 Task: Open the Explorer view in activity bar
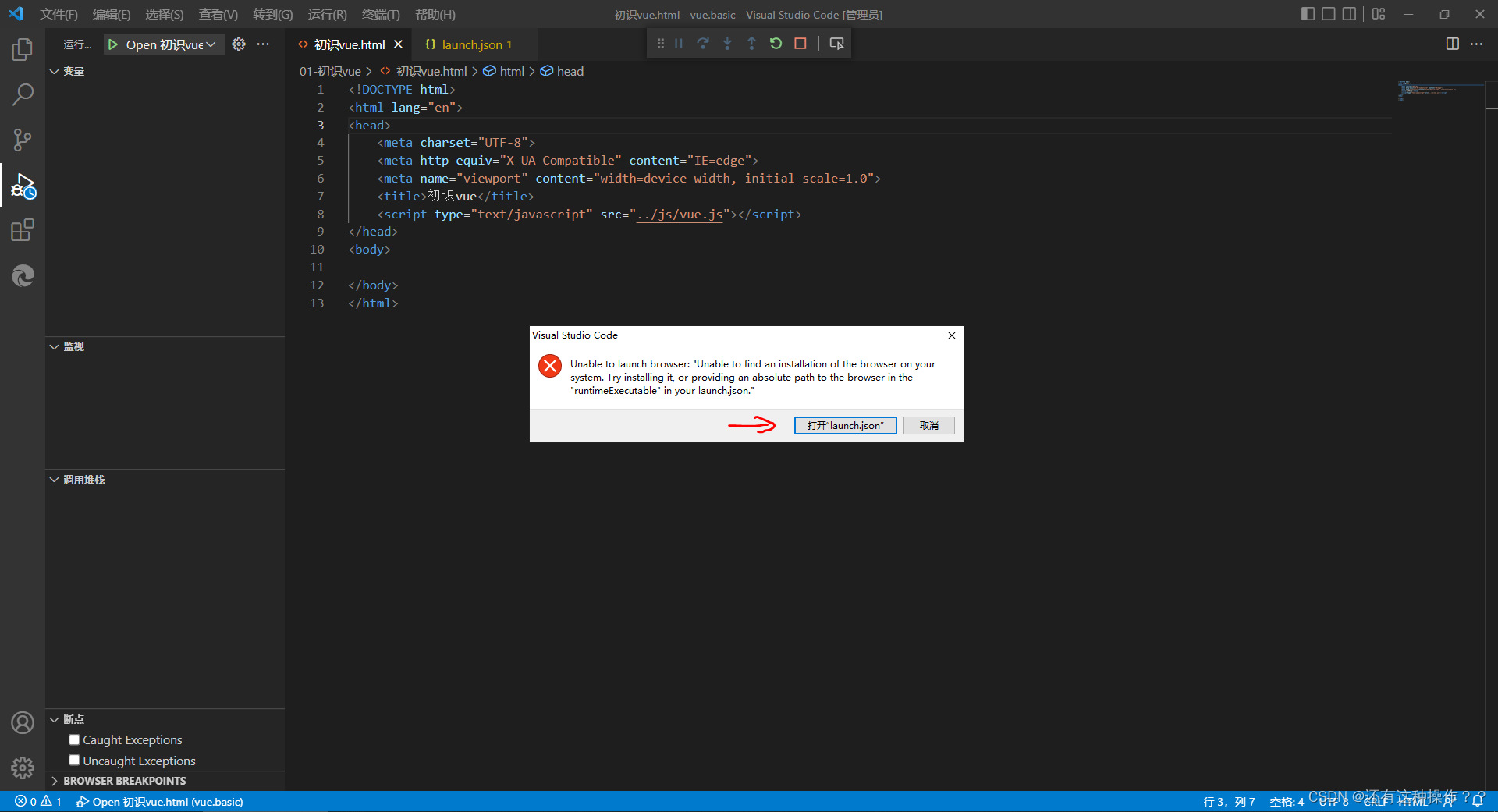(23, 49)
